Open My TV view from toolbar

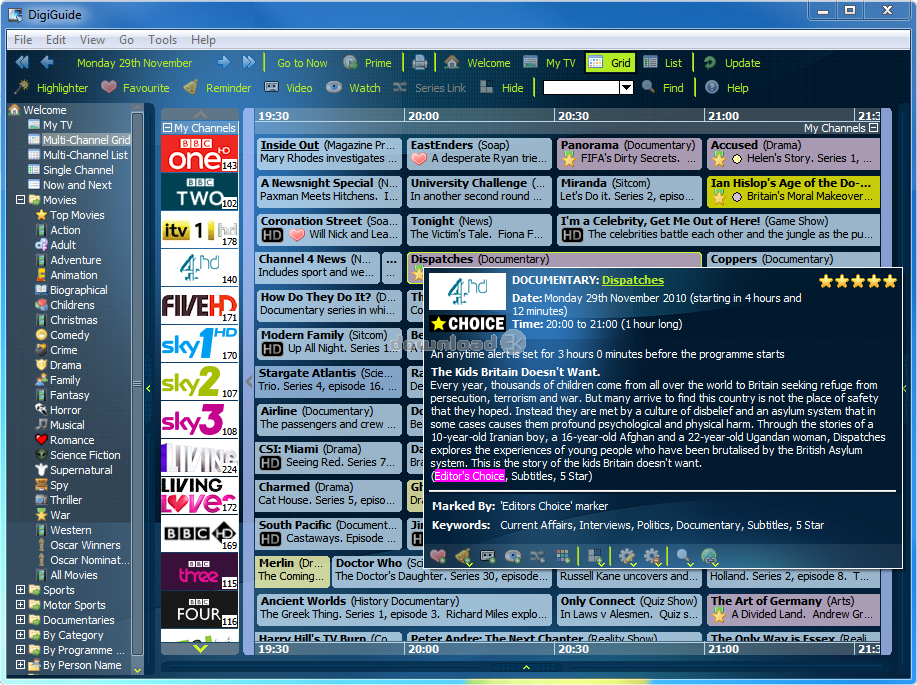tap(549, 63)
